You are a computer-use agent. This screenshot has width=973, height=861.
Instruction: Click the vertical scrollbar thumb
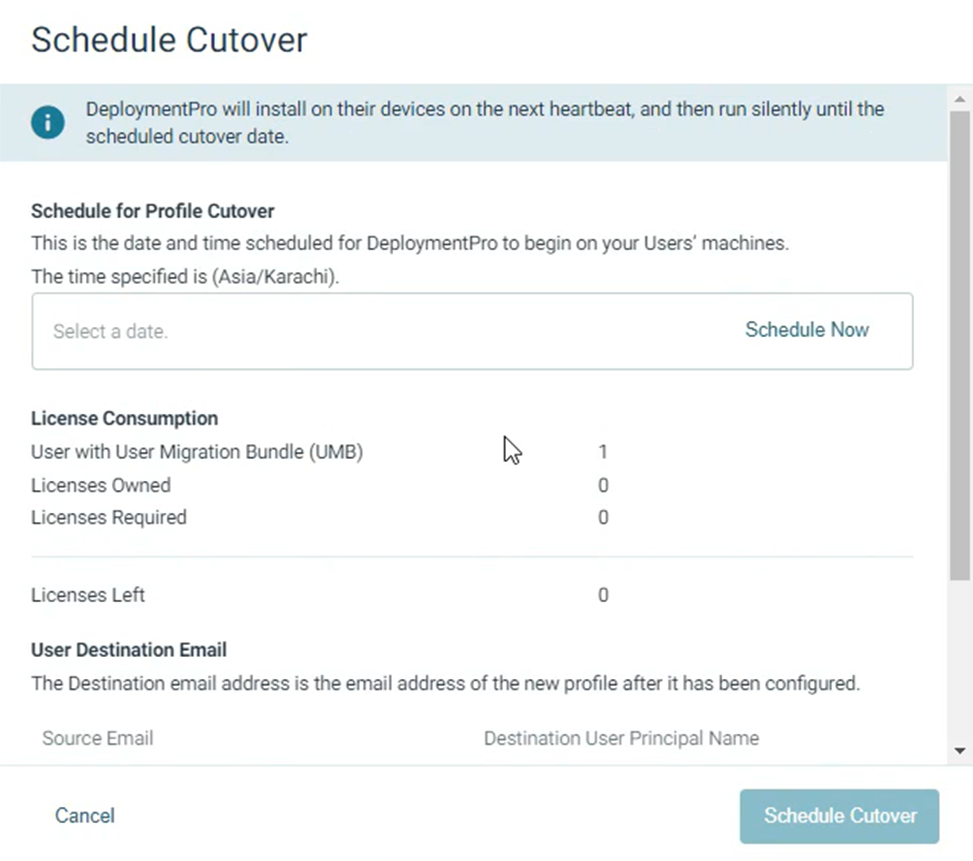[x=960, y=340]
